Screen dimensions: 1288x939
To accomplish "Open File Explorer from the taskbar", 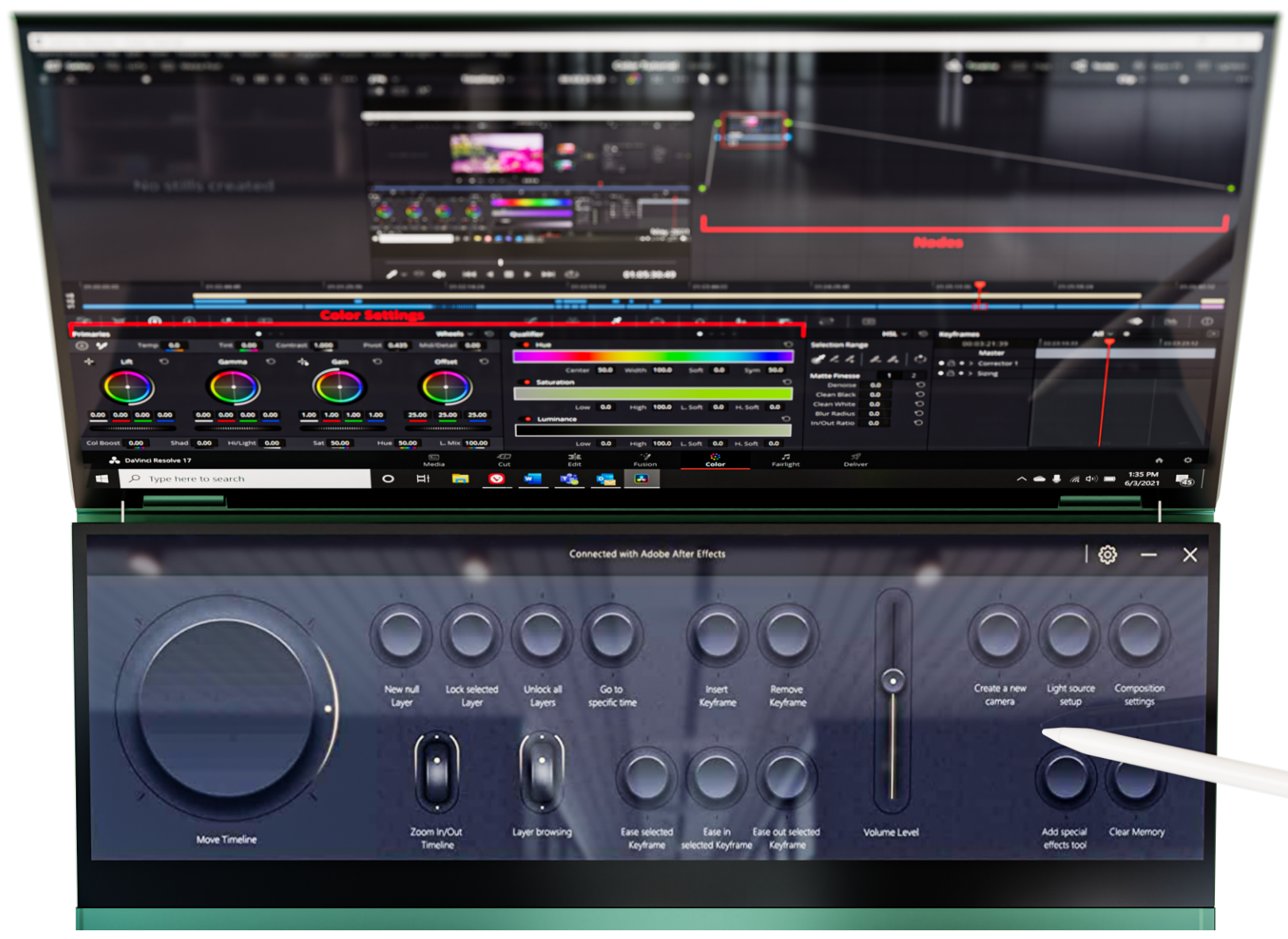I will click(460, 479).
